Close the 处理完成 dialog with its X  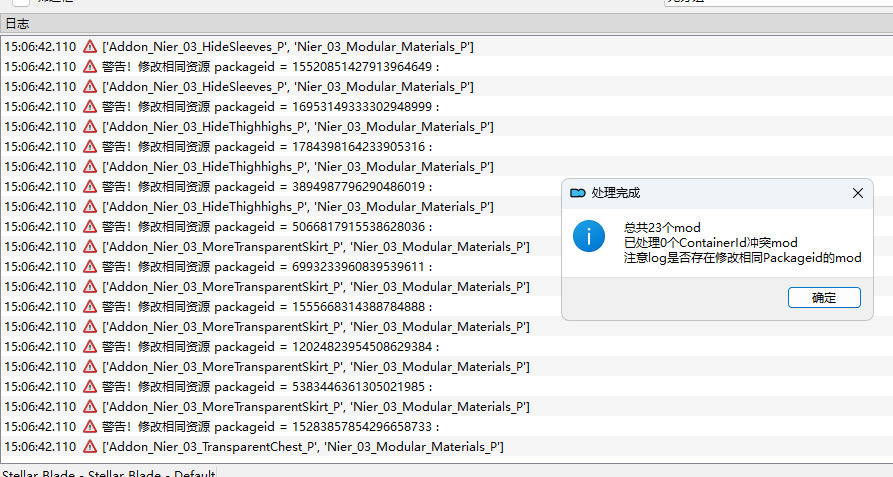858,193
